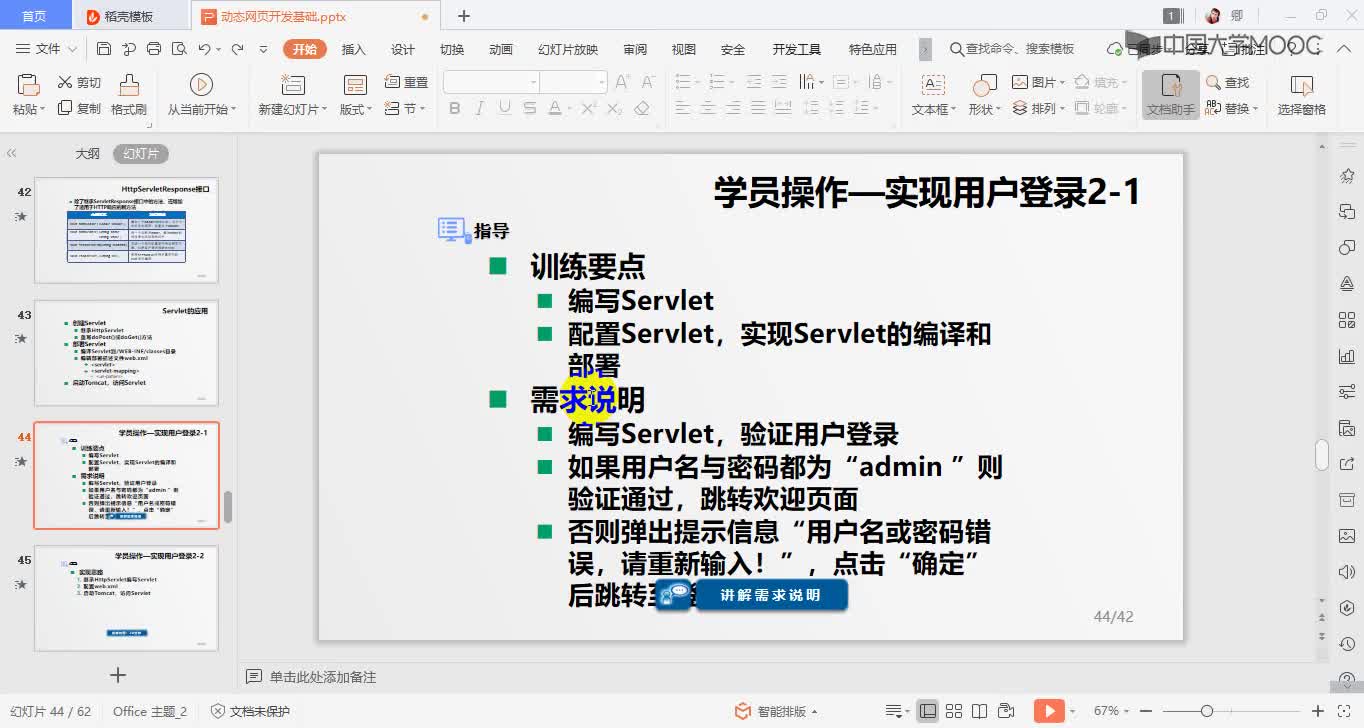Click the 首页 home tab button
Image resolution: width=1364 pixels, height=728 pixels.
click(x=34, y=16)
